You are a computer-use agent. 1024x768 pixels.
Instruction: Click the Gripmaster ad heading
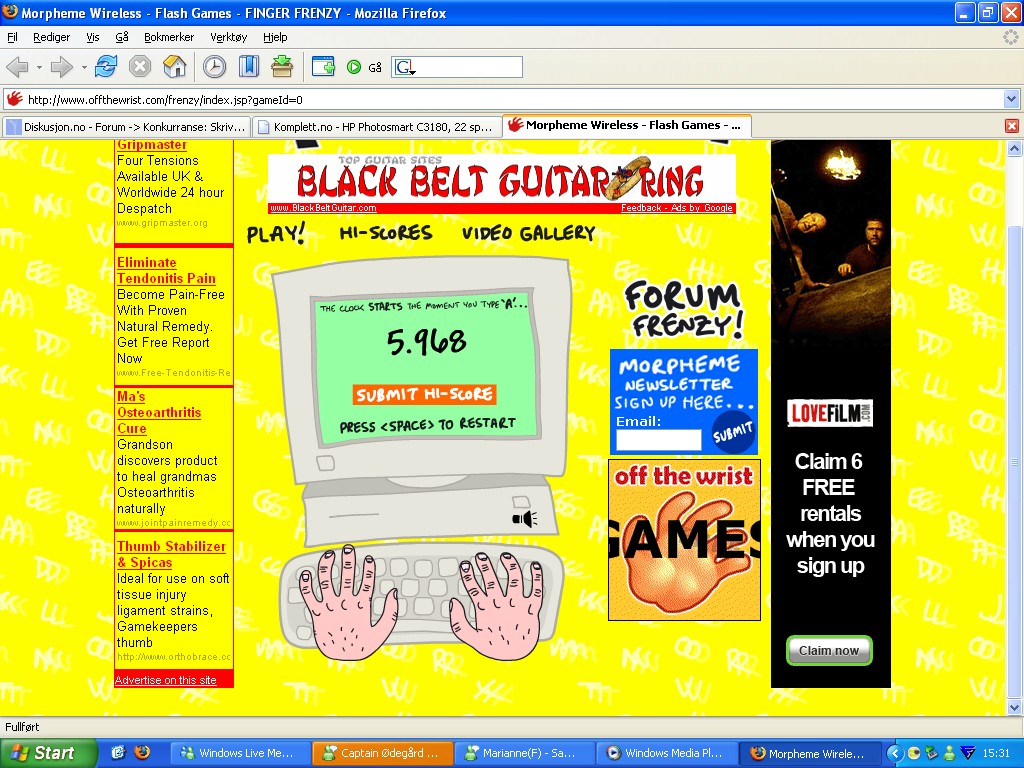[x=152, y=145]
